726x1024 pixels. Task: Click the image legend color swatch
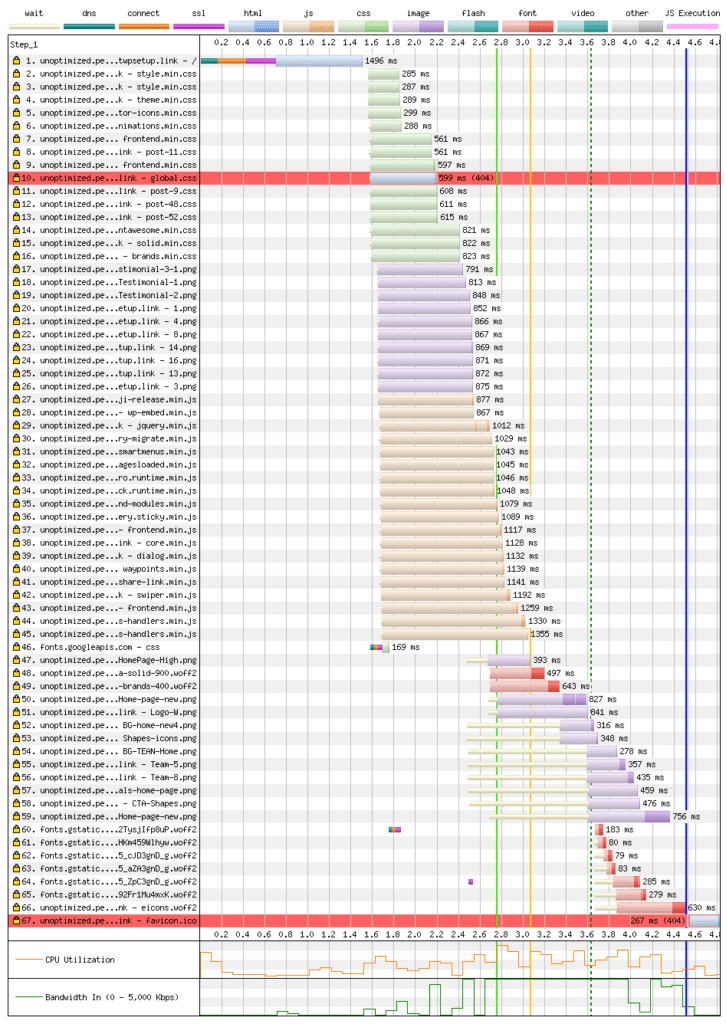click(418, 26)
